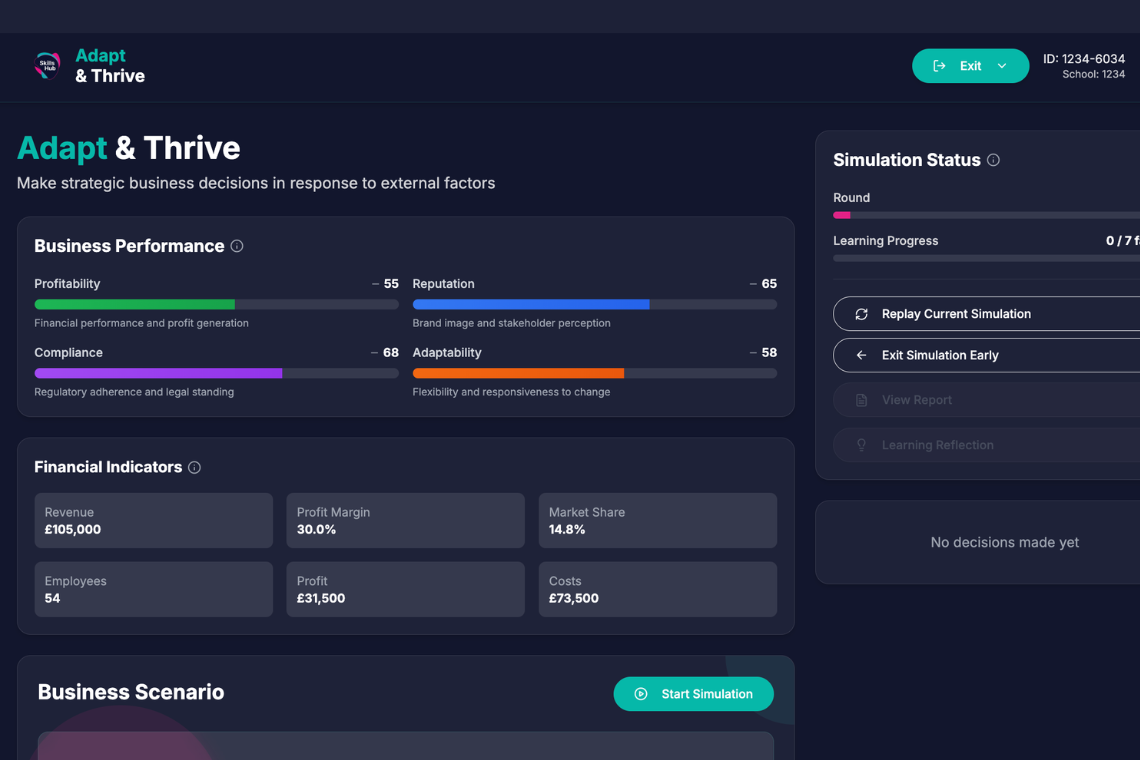This screenshot has height=760, width=1140.
Task: Click the back arrow icon on Exit Simulation Early
Action: pyautogui.click(x=862, y=355)
